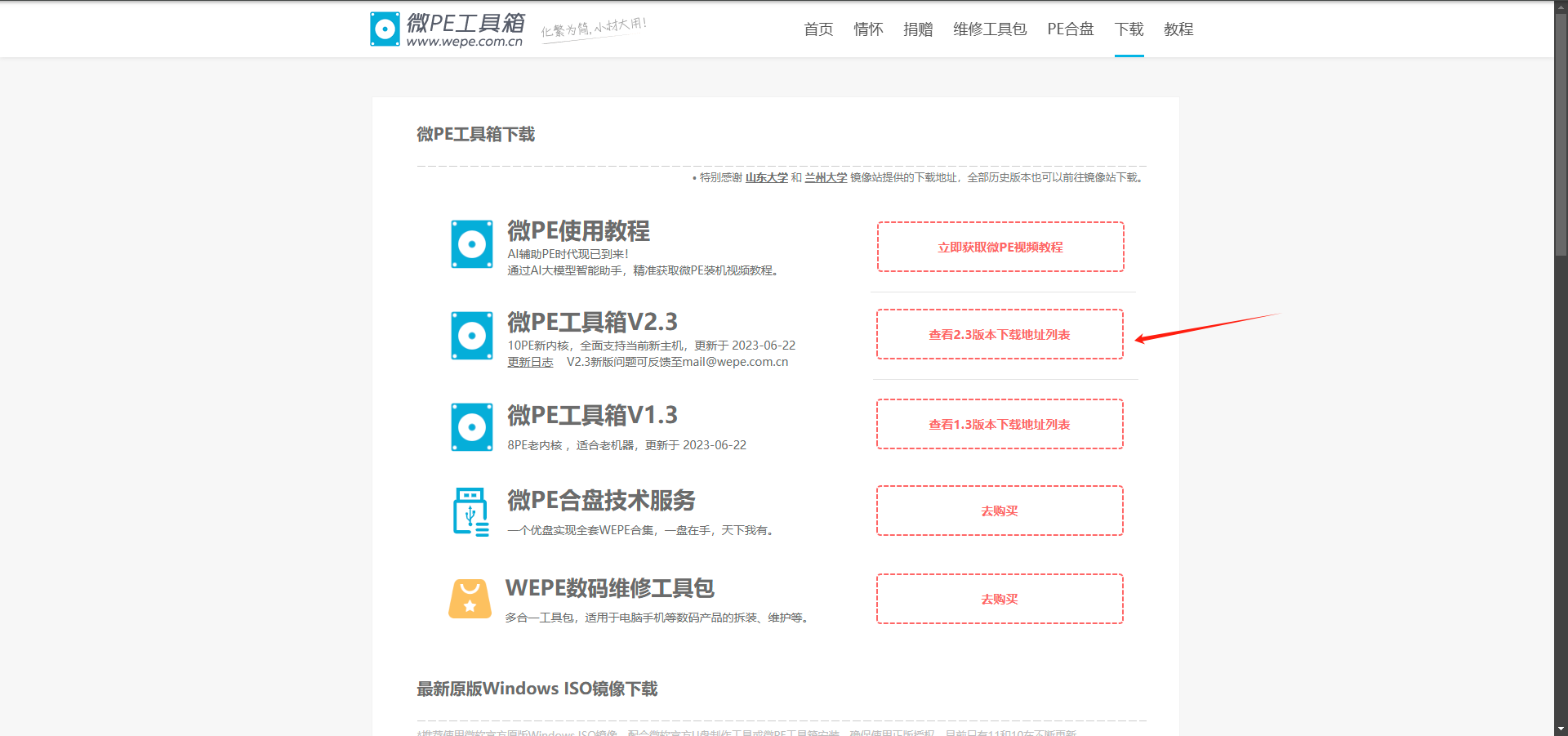Viewport: 1568px width, 736px height.
Task: Select the active 下载 navigation tab
Action: [1129, 29]
